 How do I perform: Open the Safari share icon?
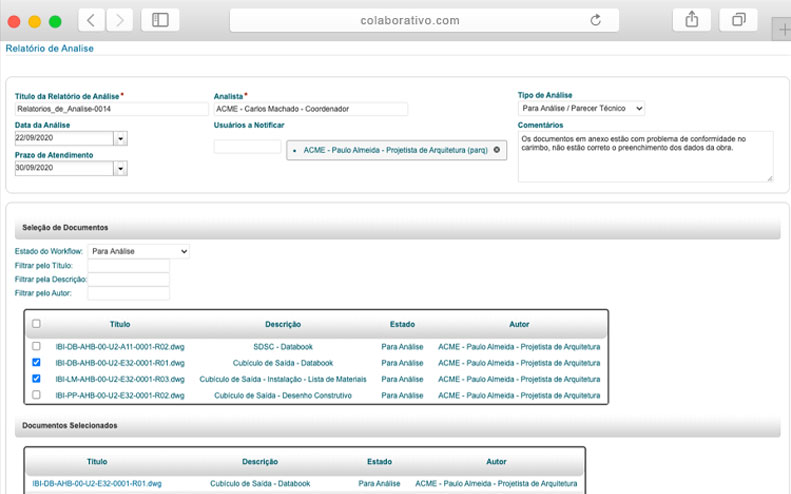pyautogui.click(x=692, y=20)
